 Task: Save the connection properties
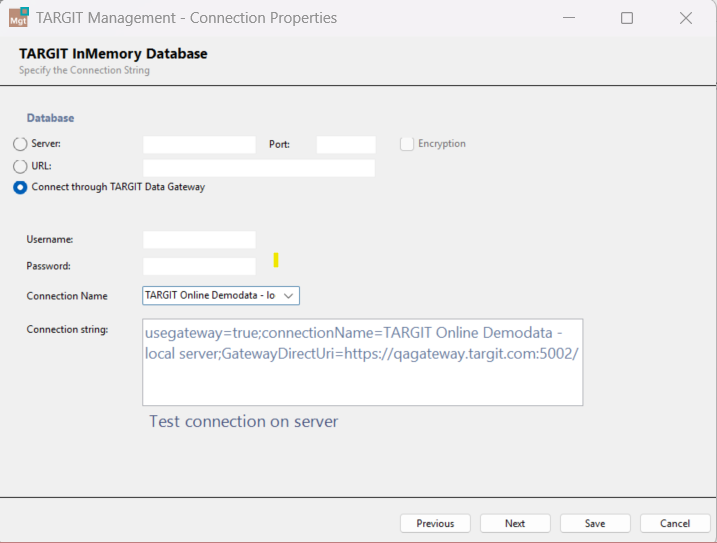595,523
